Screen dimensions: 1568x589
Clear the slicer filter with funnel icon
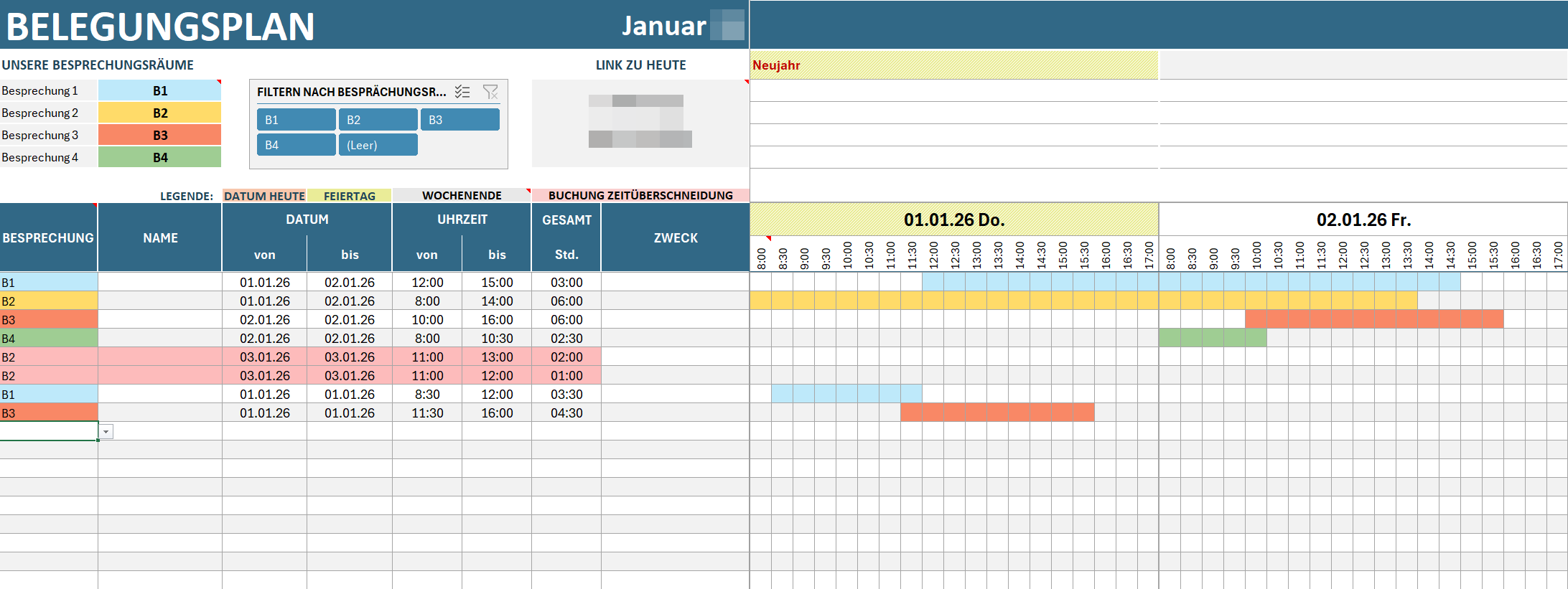tap(490, 92)
